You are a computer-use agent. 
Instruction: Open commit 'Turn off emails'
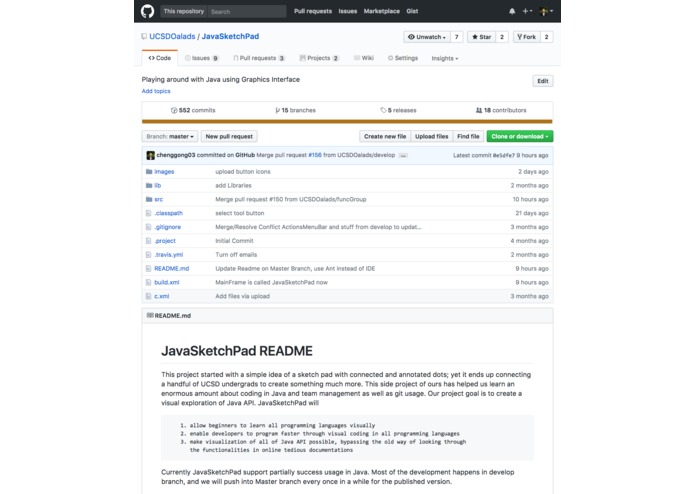(x=236, y=255)
